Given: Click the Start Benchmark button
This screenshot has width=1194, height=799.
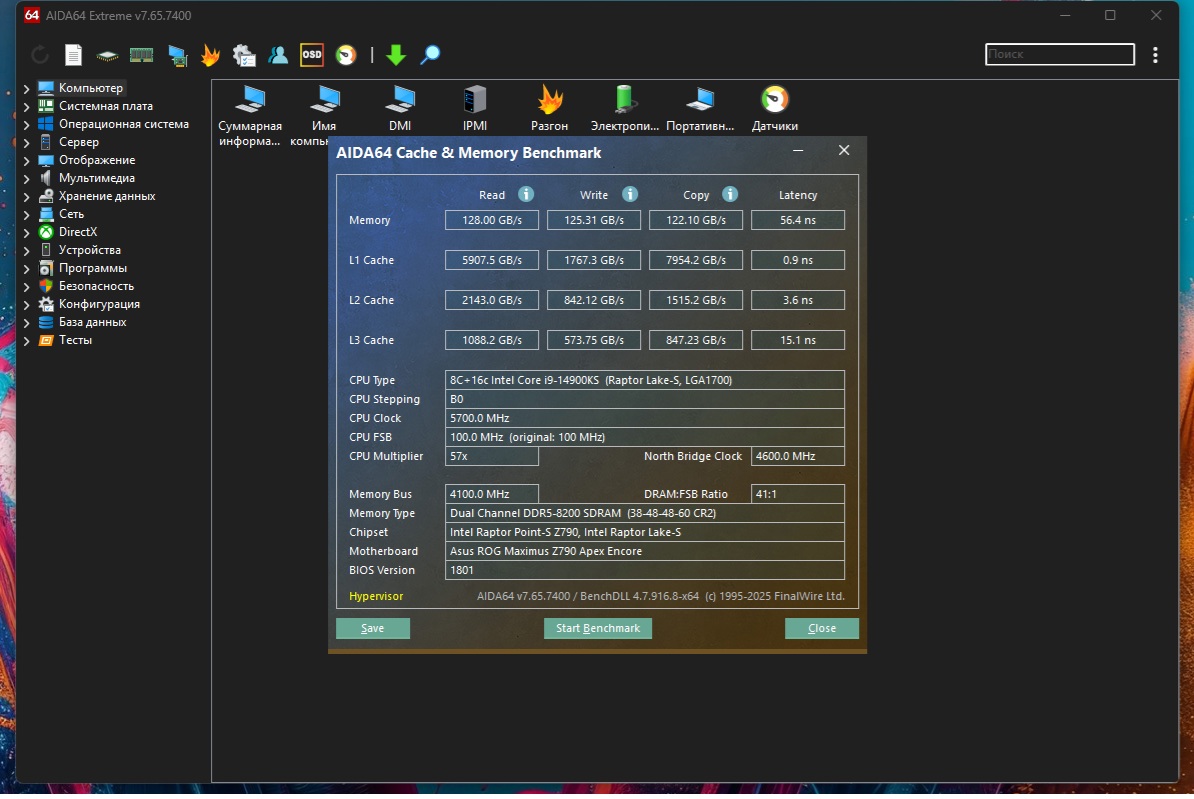Looking at the screenshot, I should click(598, 628).
